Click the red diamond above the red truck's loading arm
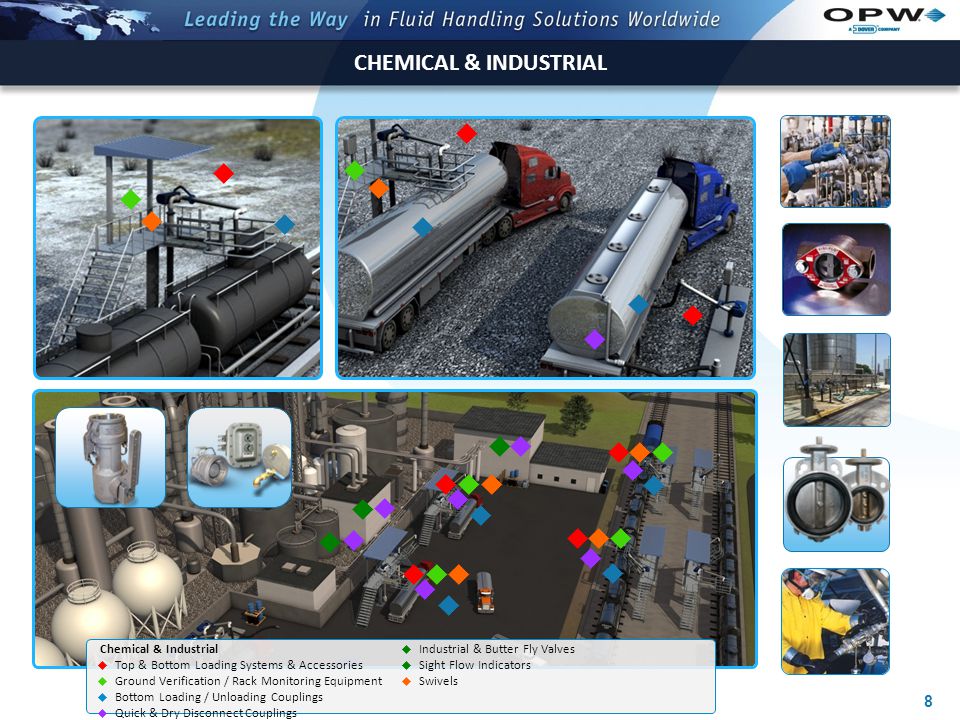The width and height of the screenshot is (960, 720). tap(467, 133)
